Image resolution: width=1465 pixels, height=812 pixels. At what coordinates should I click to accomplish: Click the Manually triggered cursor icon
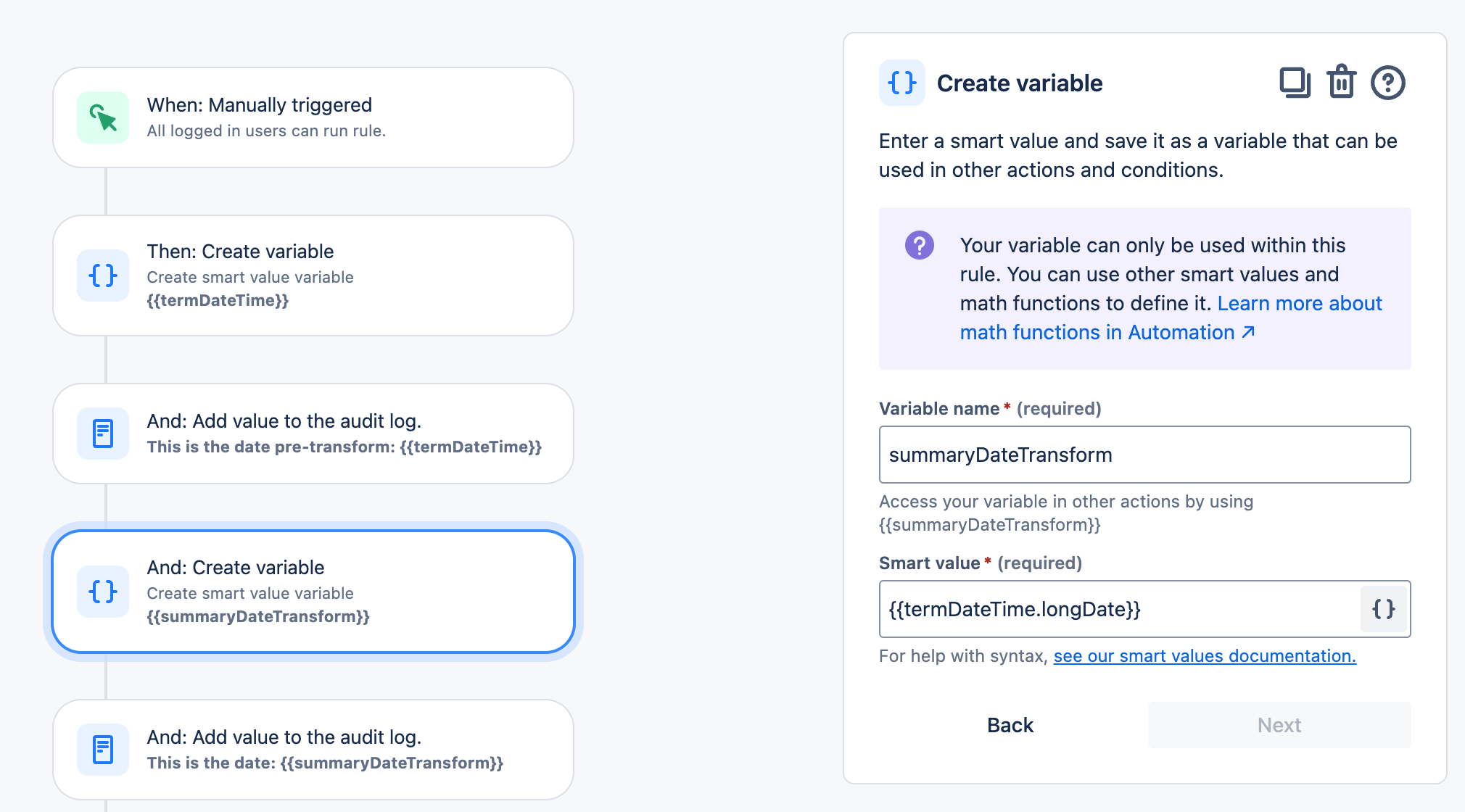[103, 117]
